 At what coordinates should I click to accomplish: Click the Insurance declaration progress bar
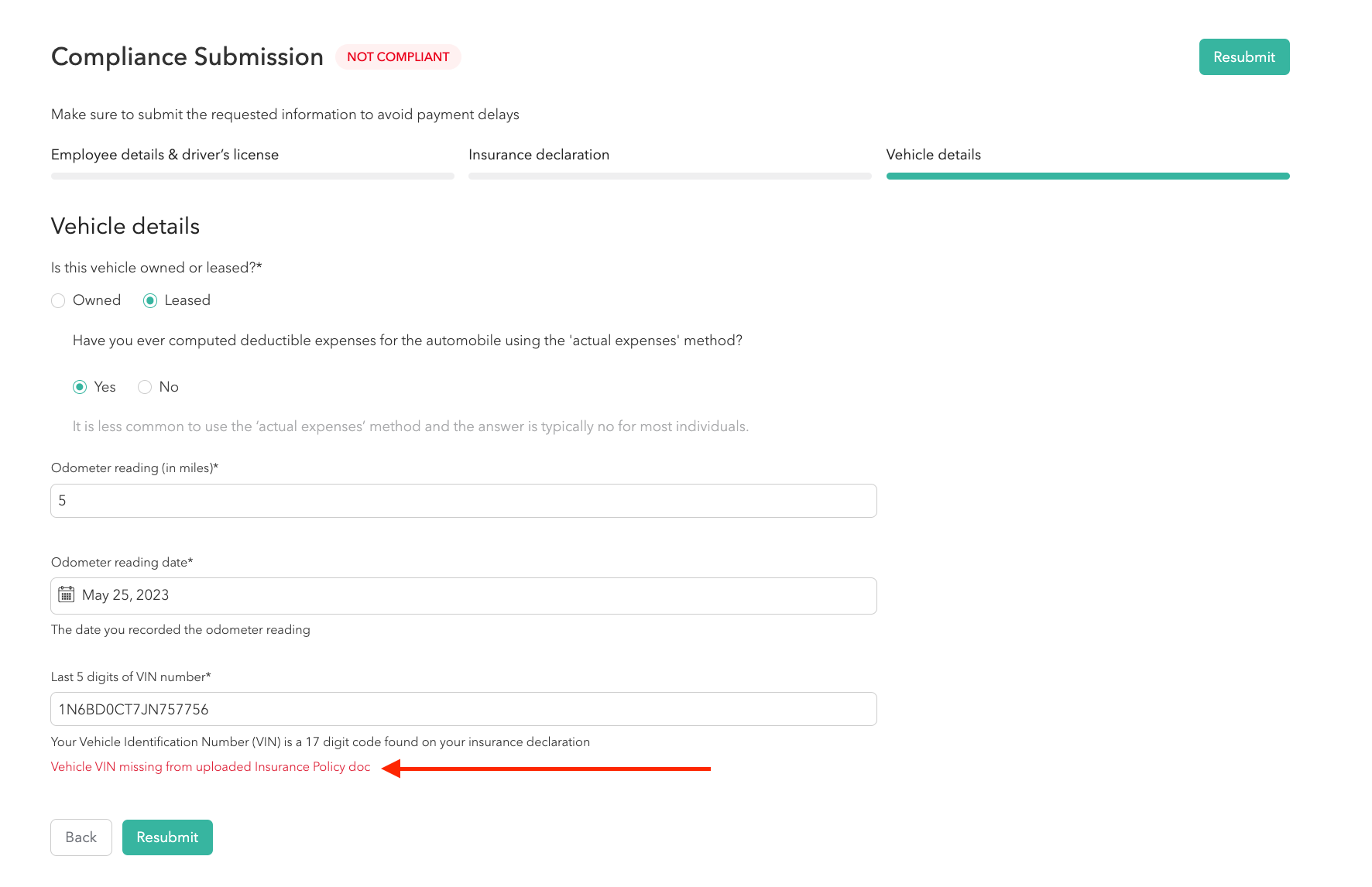[x=669, y=176]
